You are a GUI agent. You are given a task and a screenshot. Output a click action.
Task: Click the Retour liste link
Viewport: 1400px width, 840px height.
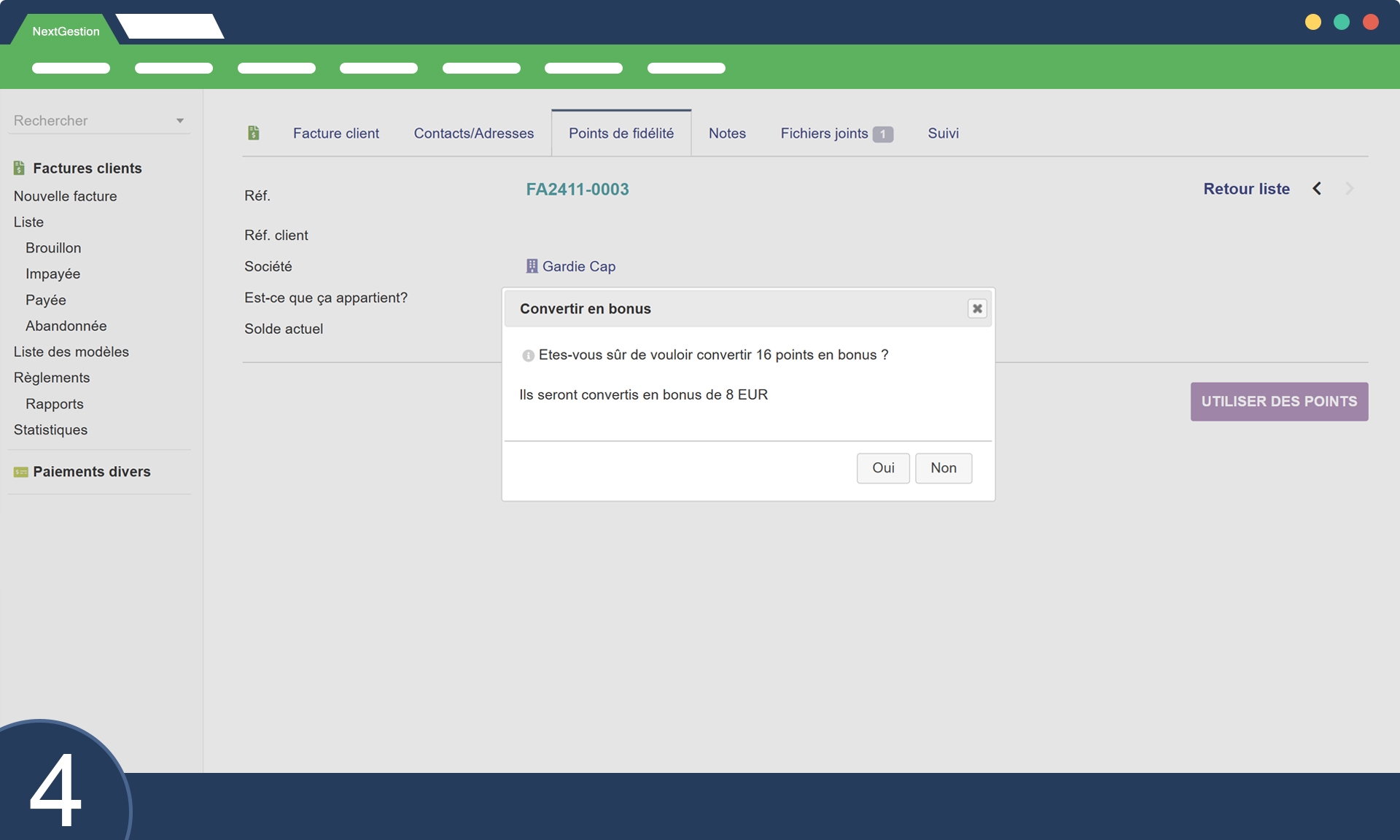coord(1245,189)
